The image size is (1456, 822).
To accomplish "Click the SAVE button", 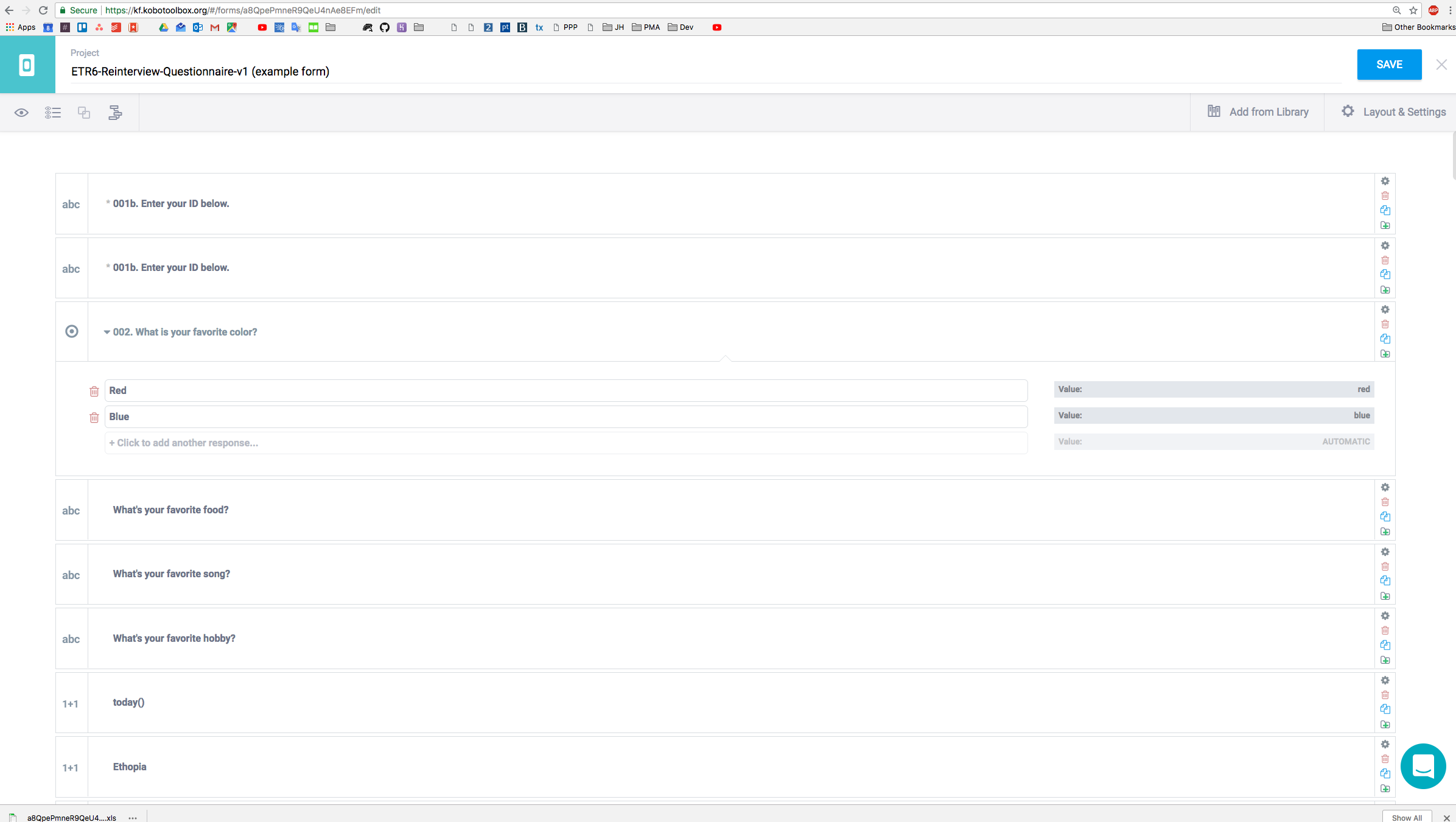I will (x=1389, y=65).
